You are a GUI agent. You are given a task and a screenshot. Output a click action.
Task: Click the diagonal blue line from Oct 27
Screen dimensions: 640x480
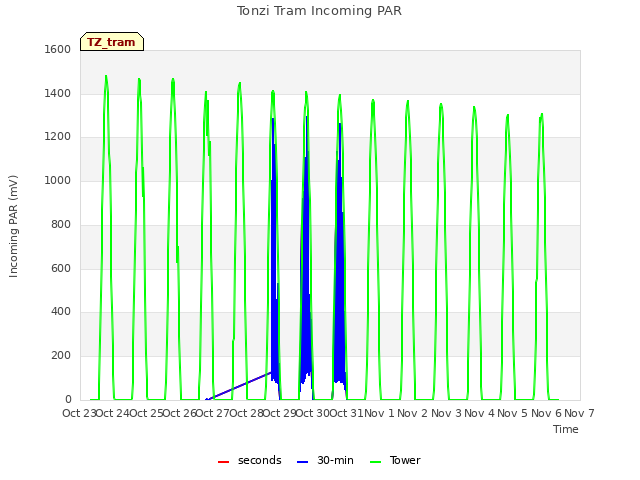coord(239,385)
